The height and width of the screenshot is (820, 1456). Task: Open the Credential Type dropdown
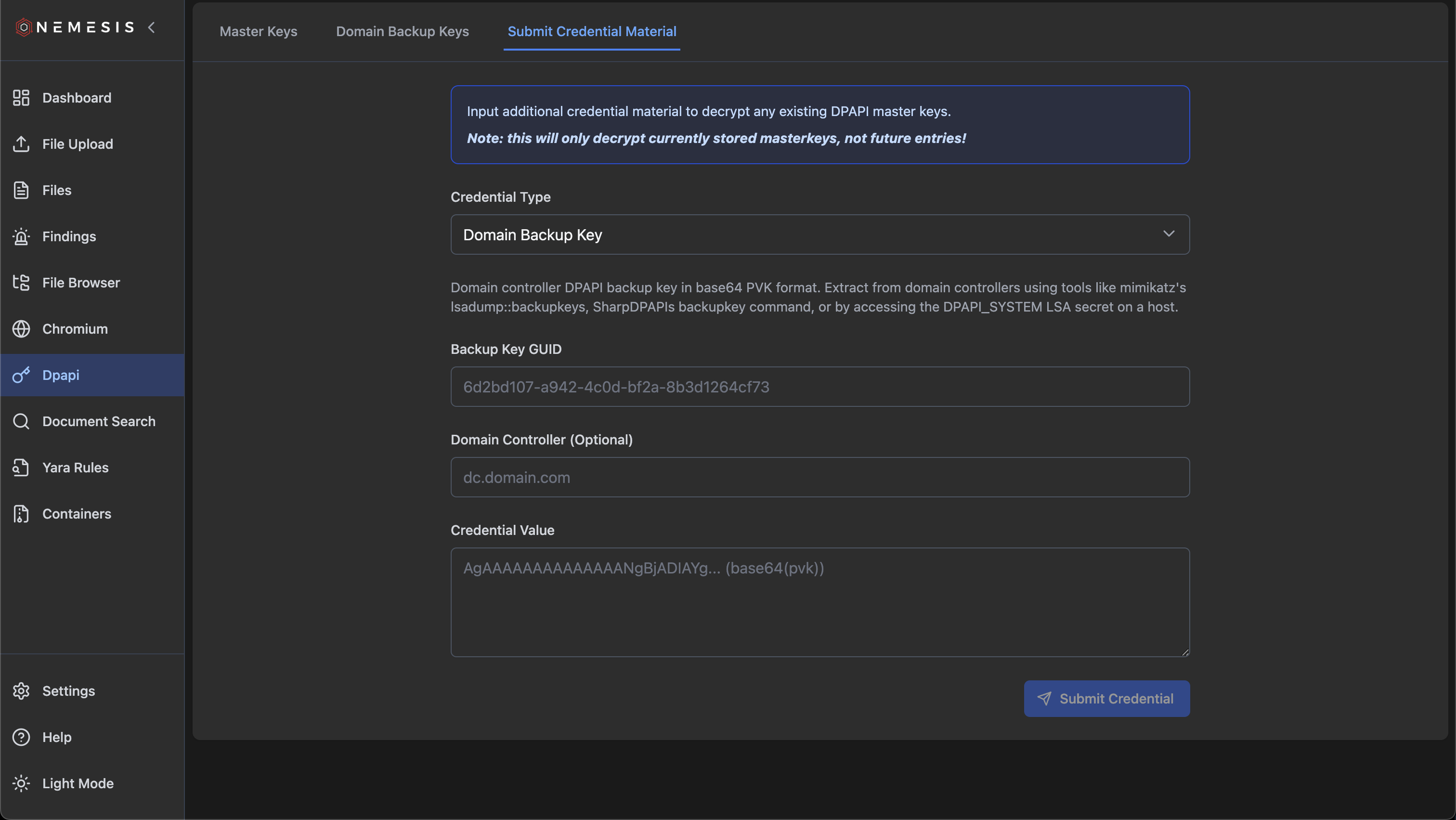(819, 234)
